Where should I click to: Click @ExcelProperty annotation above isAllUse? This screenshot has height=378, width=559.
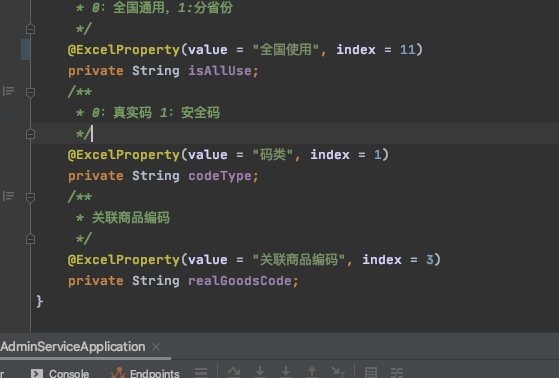click(x=124, y=50)
